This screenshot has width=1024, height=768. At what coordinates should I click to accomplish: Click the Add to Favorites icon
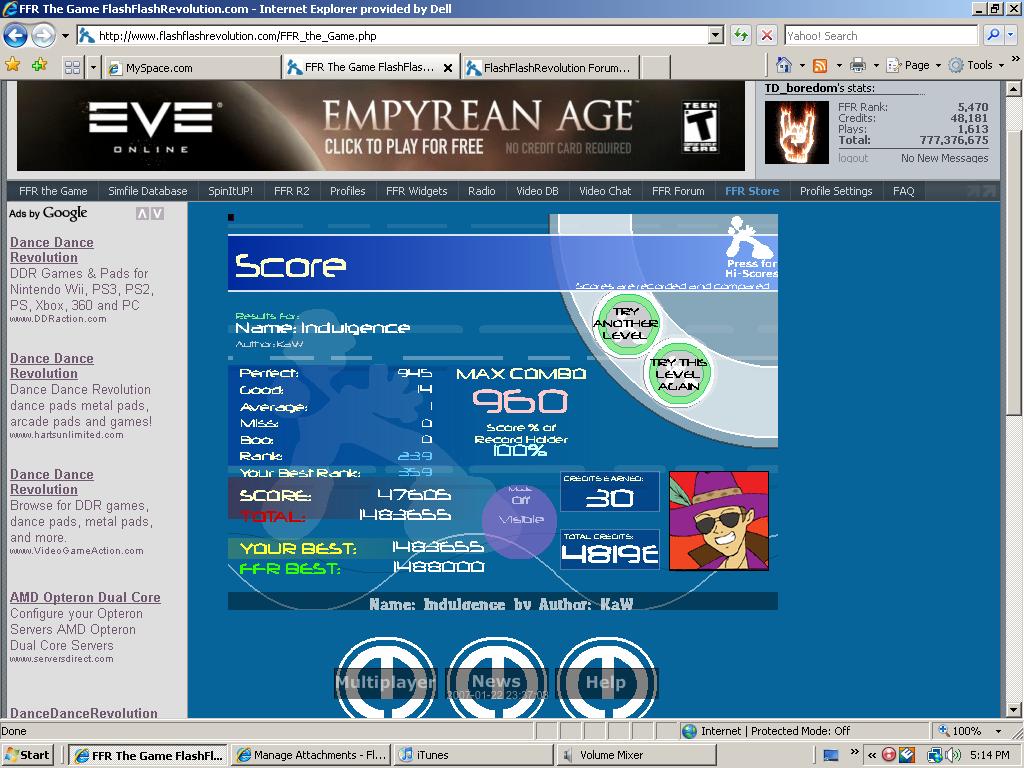39,65
